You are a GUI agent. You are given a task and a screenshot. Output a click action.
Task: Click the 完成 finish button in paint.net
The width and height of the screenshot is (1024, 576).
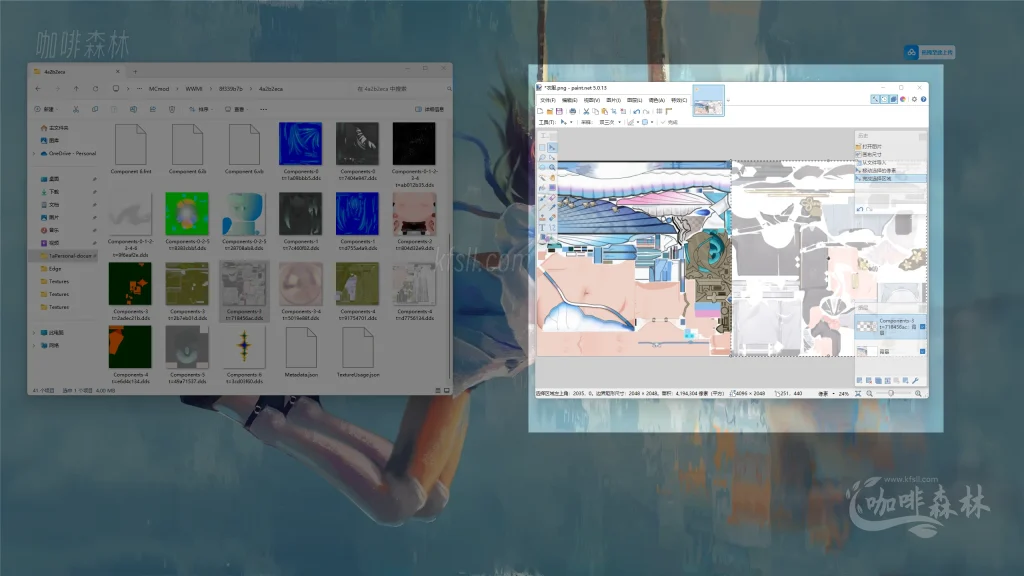pos(669,122)
